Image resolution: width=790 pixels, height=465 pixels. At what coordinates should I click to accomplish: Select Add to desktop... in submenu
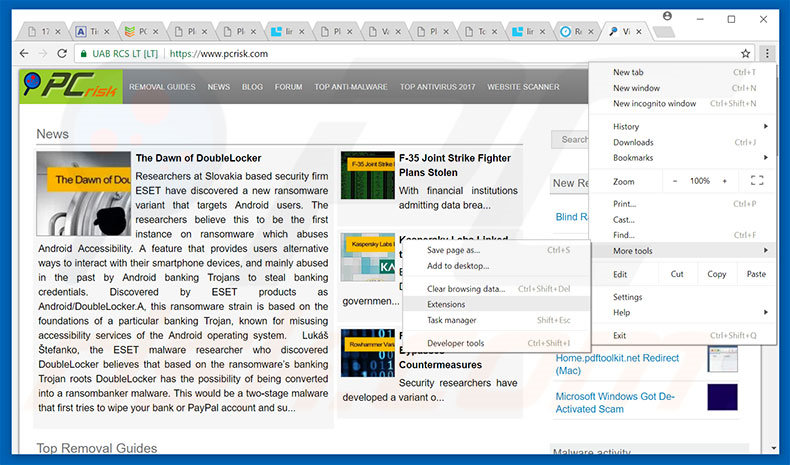pos(497,265)
